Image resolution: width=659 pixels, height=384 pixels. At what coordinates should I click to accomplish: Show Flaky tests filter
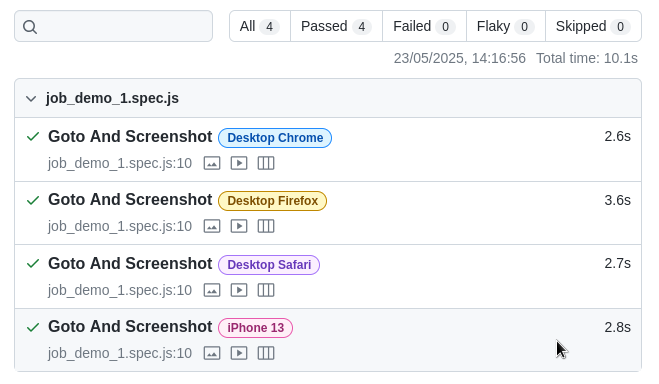pyautogui.click(x=506, y=26)
